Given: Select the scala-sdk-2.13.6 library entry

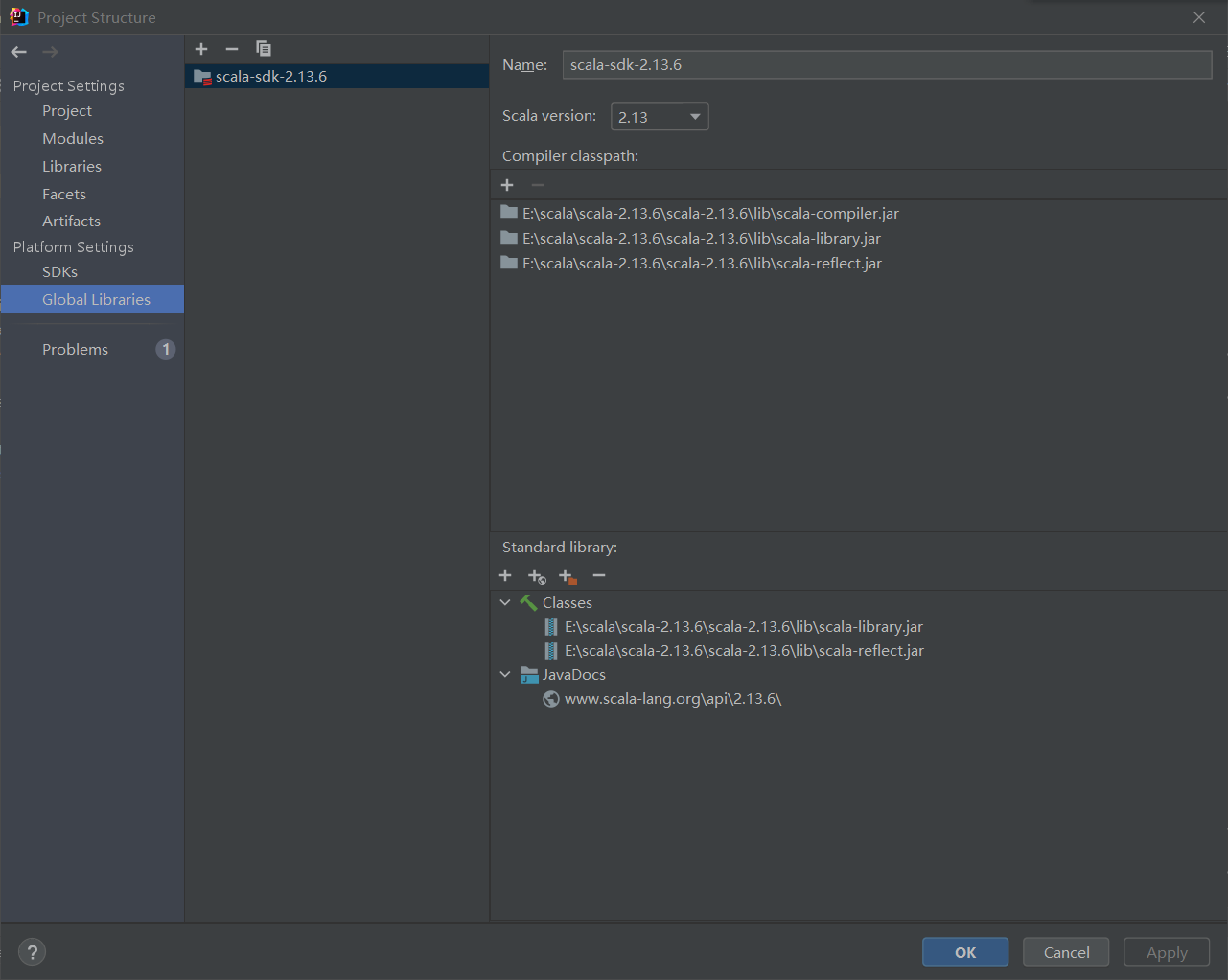Looking at the screenshot, I should [x=336, y=77].
